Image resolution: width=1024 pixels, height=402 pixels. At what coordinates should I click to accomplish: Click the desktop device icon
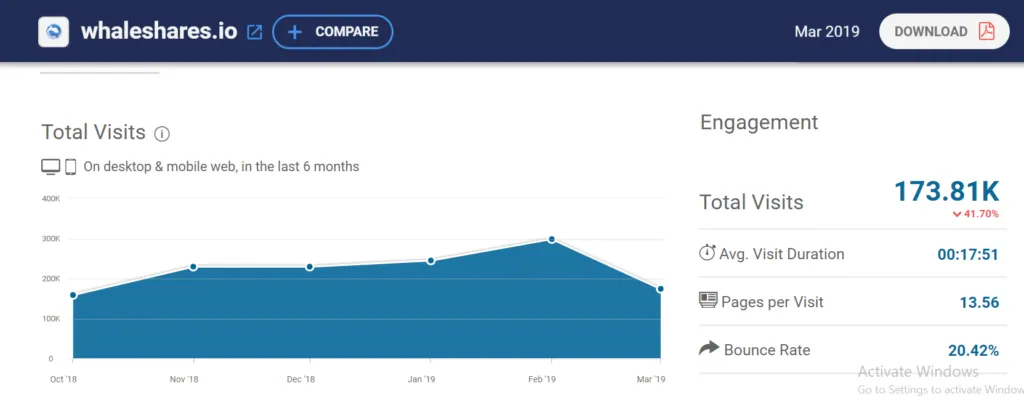(51, 167)
